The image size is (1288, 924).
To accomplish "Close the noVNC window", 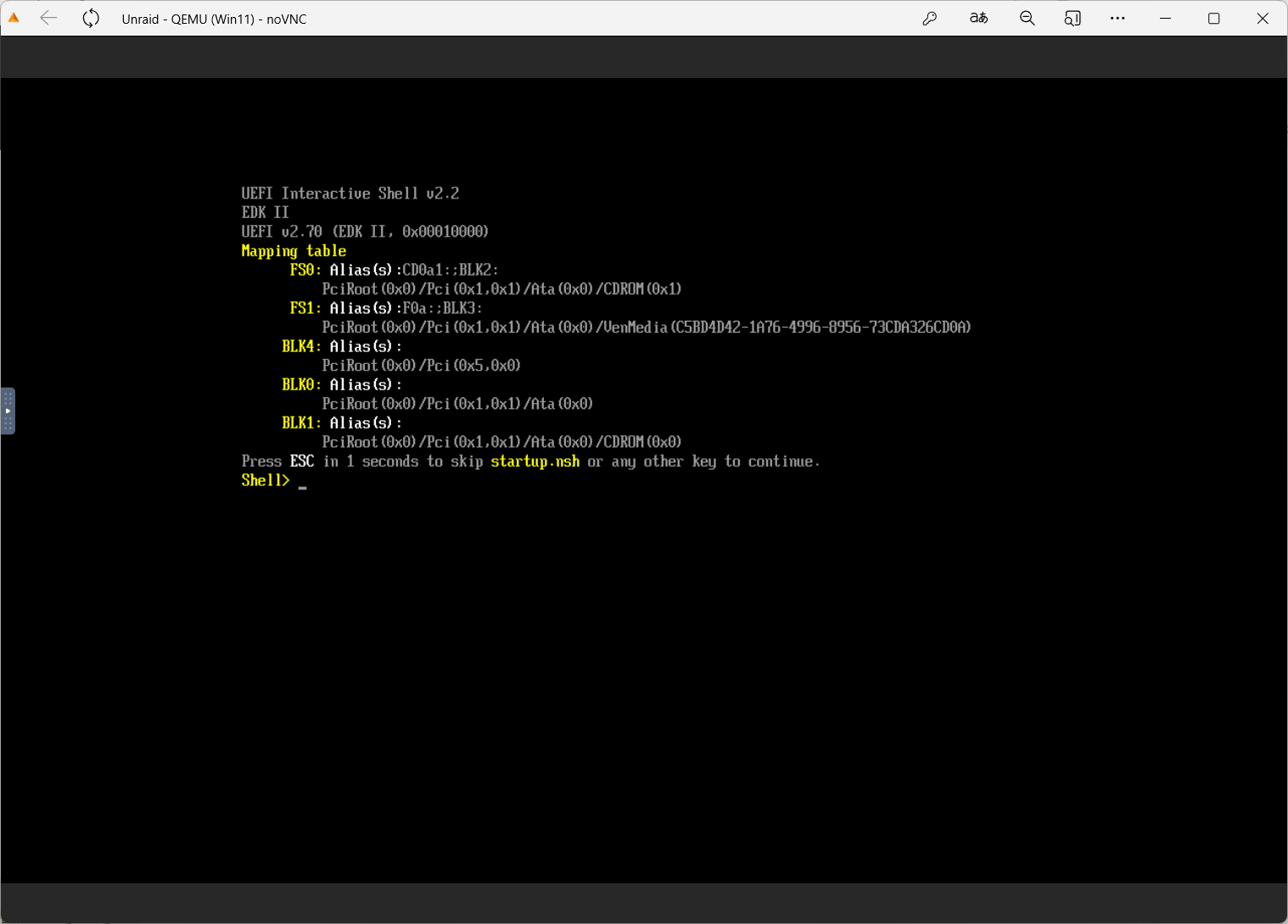I will coord(1263,18).
